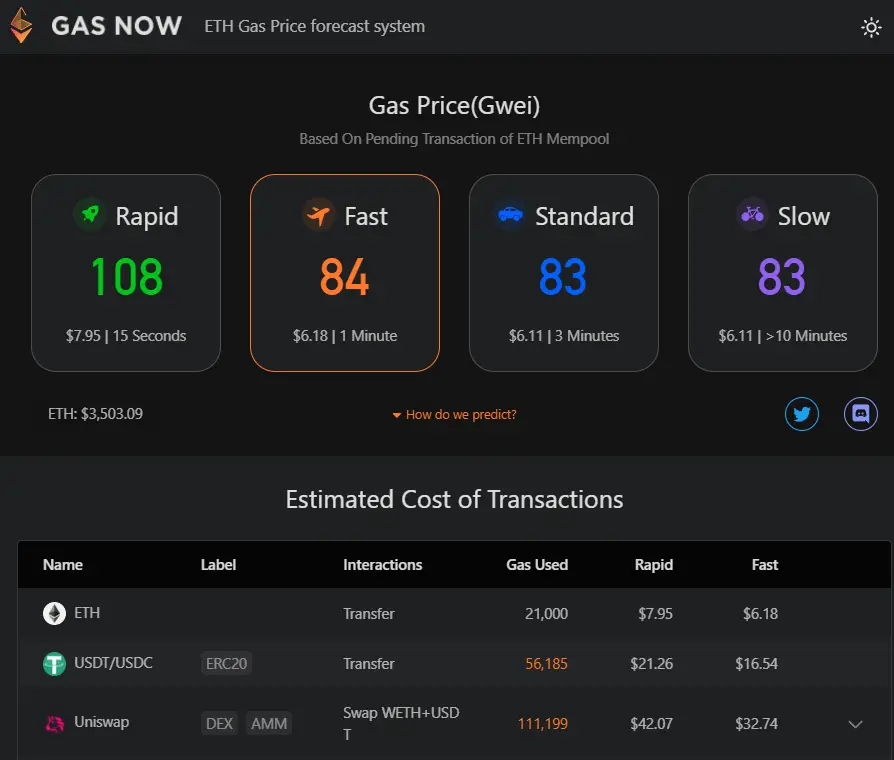This screenshot has height=760, width=894.
Task: Click the Fast column header in table
Action: coord(765,565)
